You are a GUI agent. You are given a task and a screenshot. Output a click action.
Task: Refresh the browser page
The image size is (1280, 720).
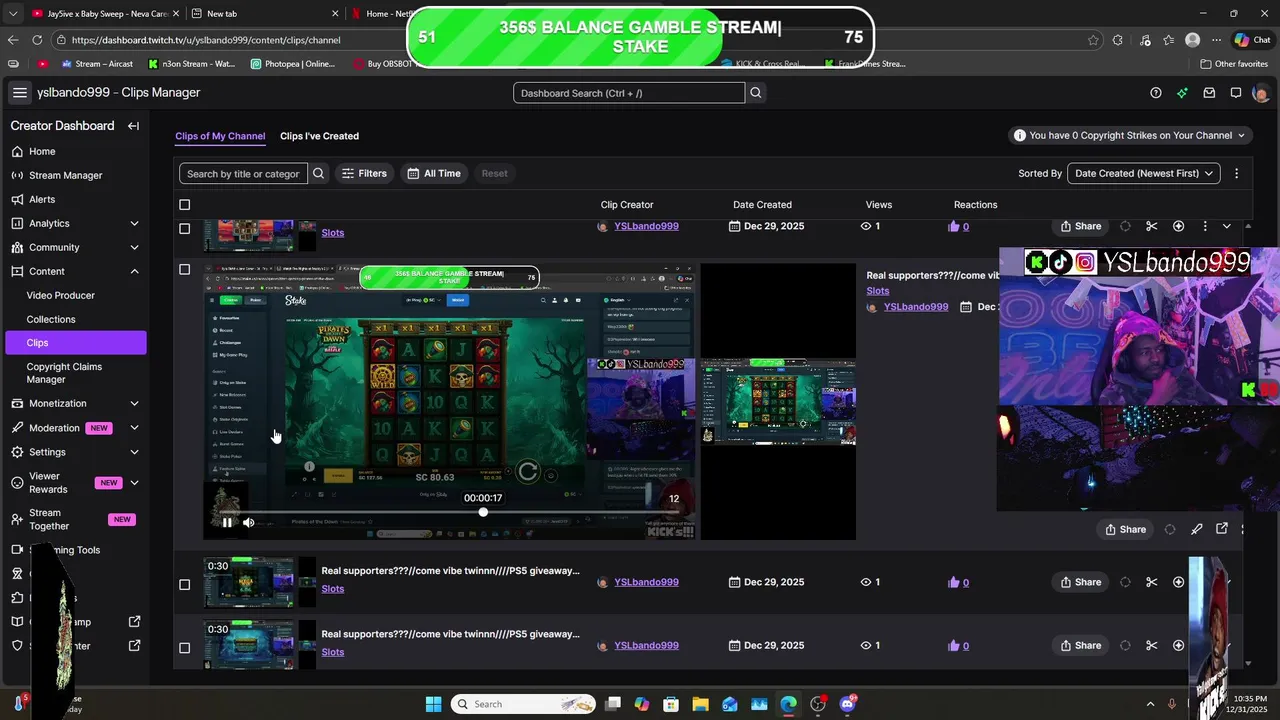[37, 40]
